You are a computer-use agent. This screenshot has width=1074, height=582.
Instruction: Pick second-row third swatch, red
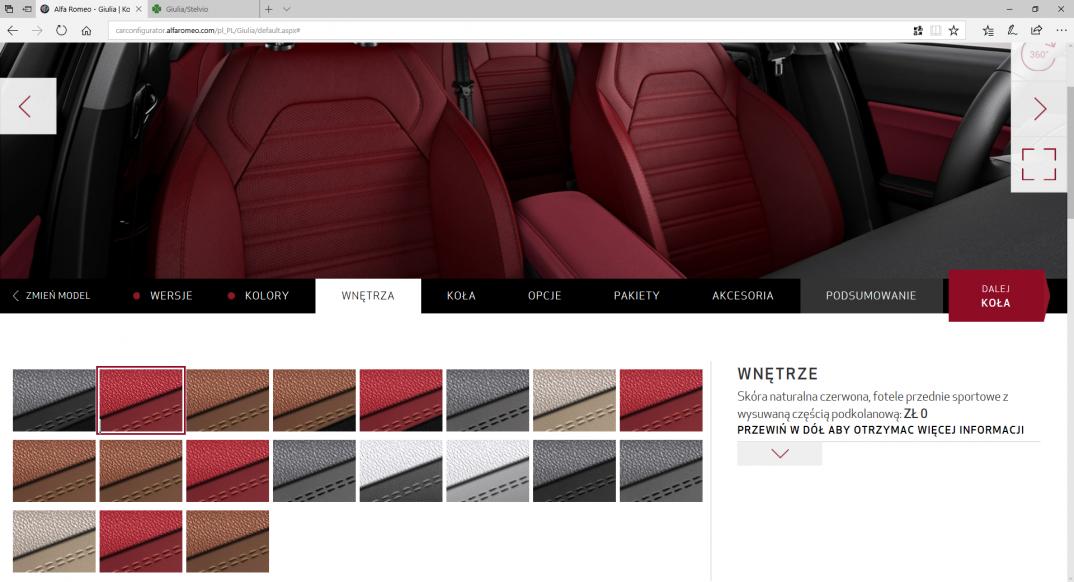point(227,471)
